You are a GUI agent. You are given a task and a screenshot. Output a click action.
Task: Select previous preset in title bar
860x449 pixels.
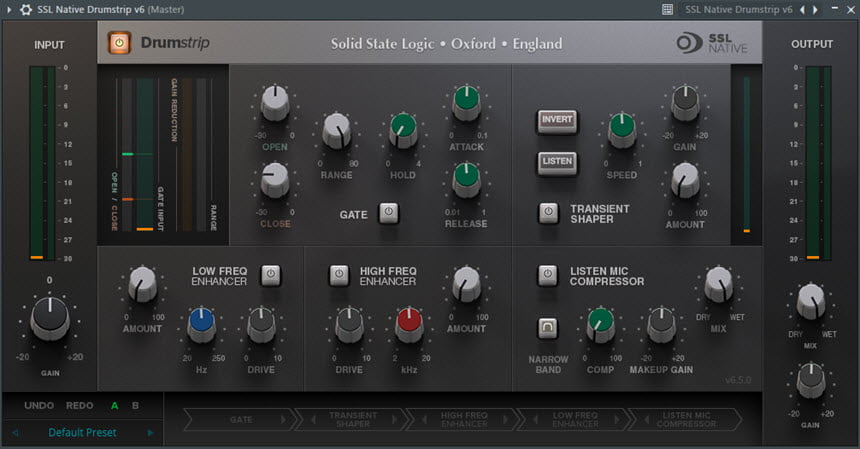pyautogui.click(x=802, y=9)
